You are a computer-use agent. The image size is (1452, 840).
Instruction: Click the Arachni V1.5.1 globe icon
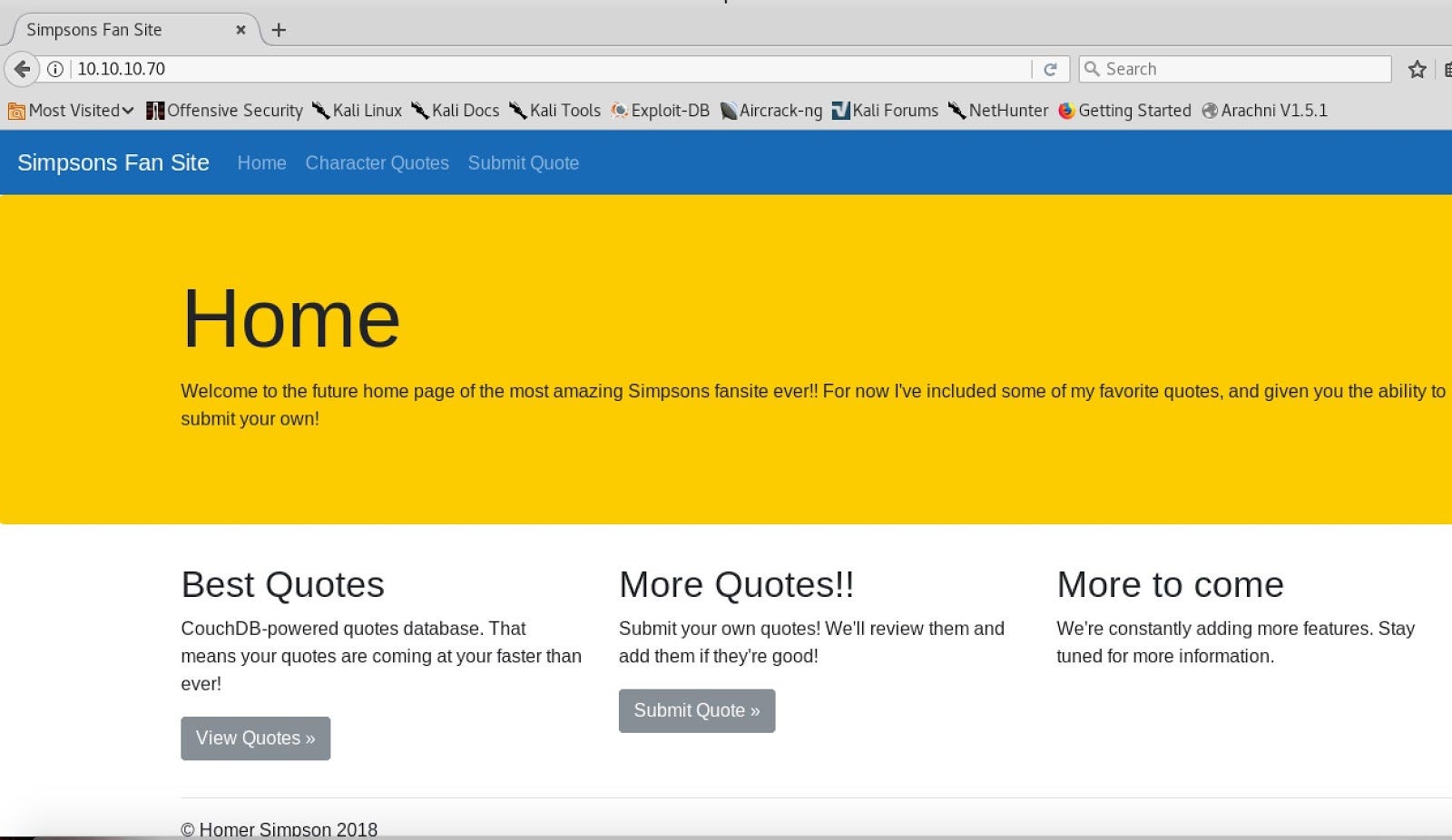coord(1210,111)
